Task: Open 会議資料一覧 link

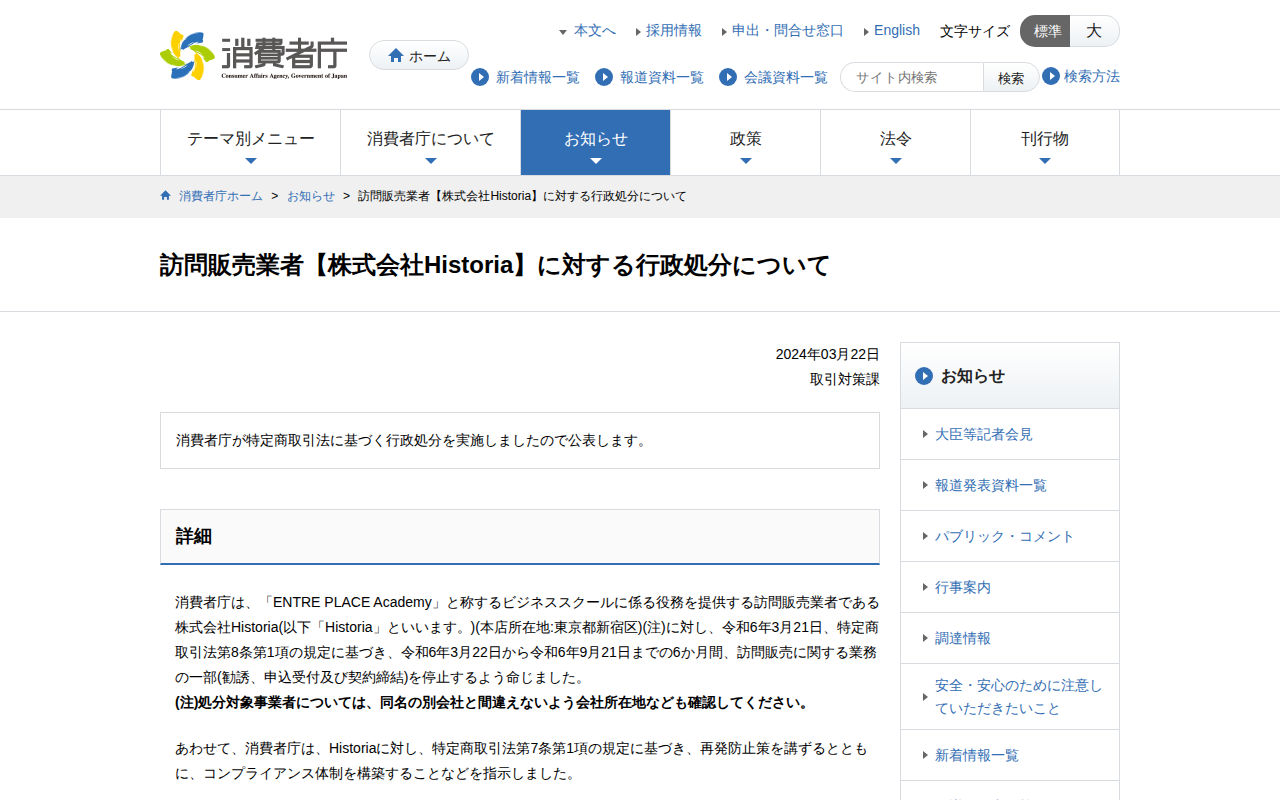Action: [x=786, y=77]
